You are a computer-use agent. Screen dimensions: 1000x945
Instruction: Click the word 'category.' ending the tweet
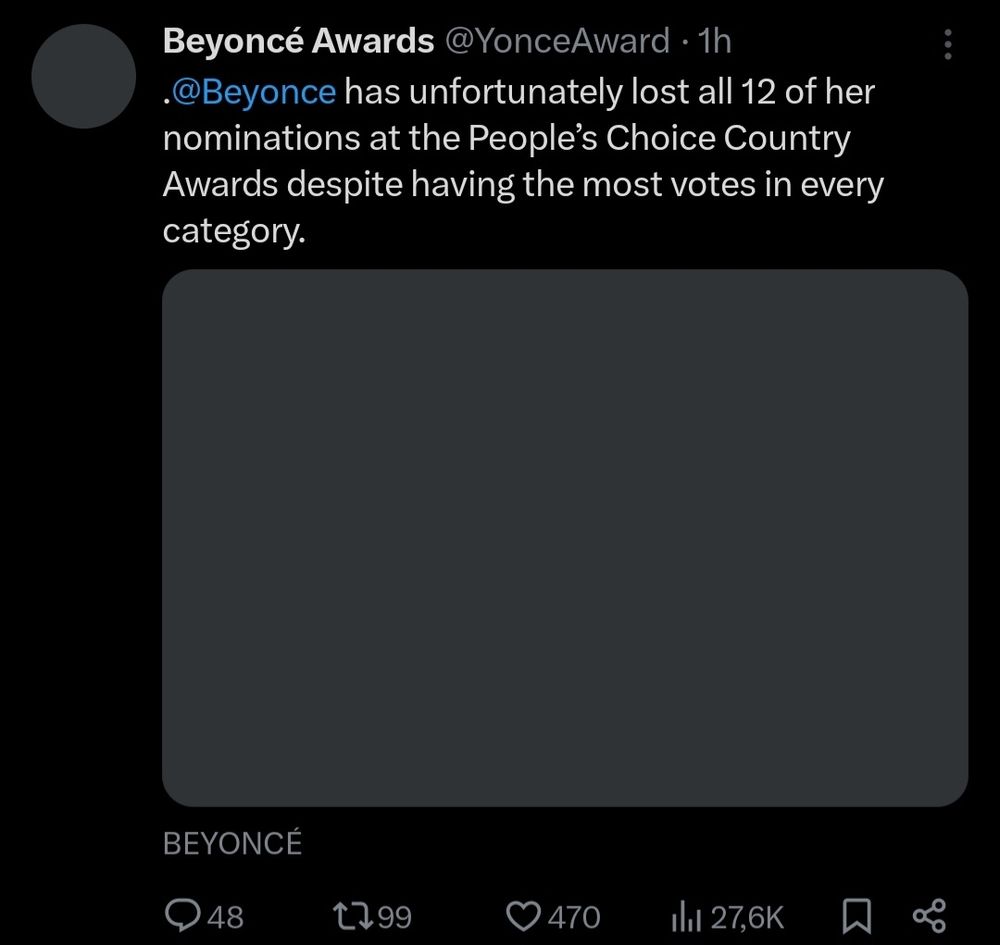(x=233, y=231)
